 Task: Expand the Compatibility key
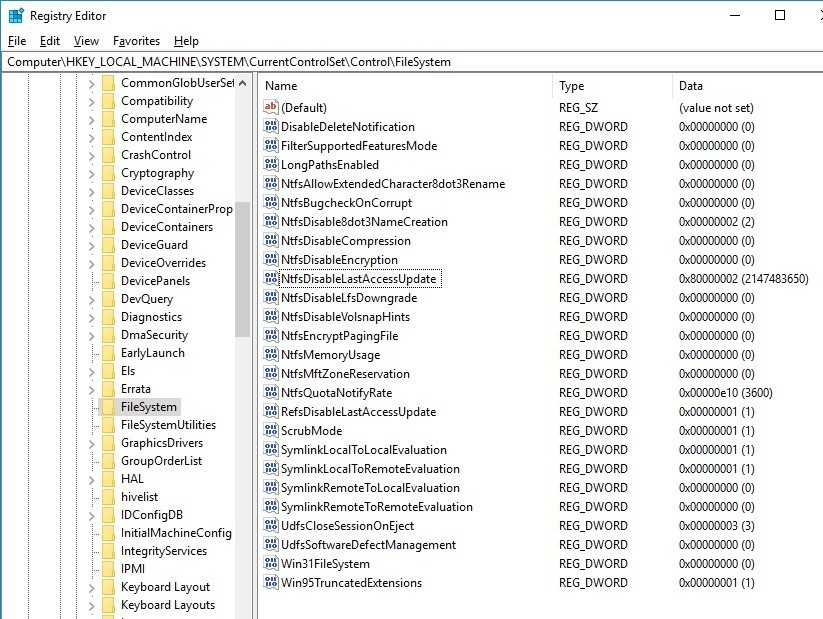click(91, 101)
